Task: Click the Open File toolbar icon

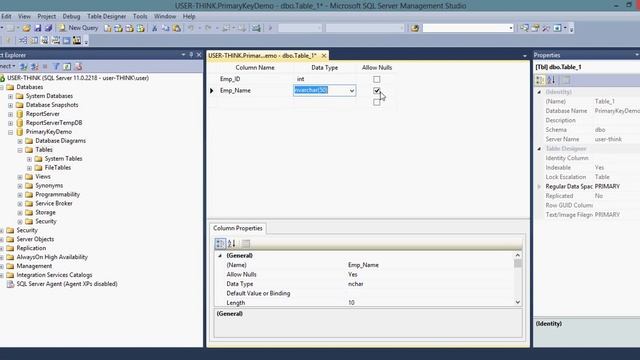Action: click(x=27, y=28)
